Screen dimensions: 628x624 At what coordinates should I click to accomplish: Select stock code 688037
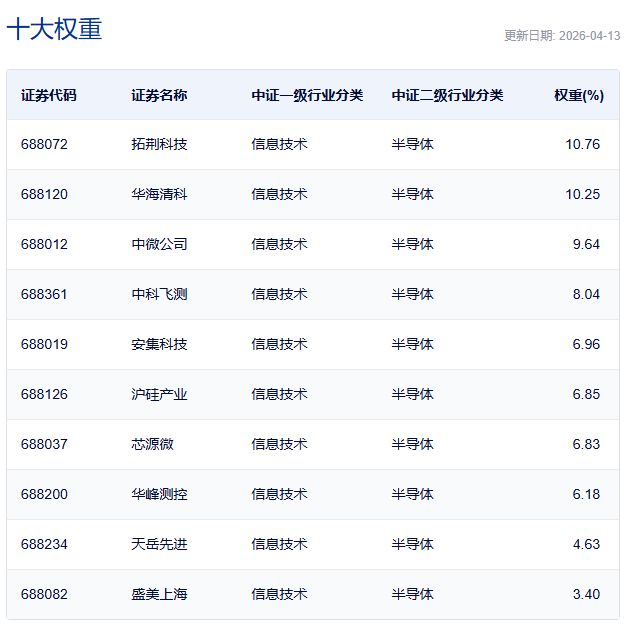[x=44, y=444]
